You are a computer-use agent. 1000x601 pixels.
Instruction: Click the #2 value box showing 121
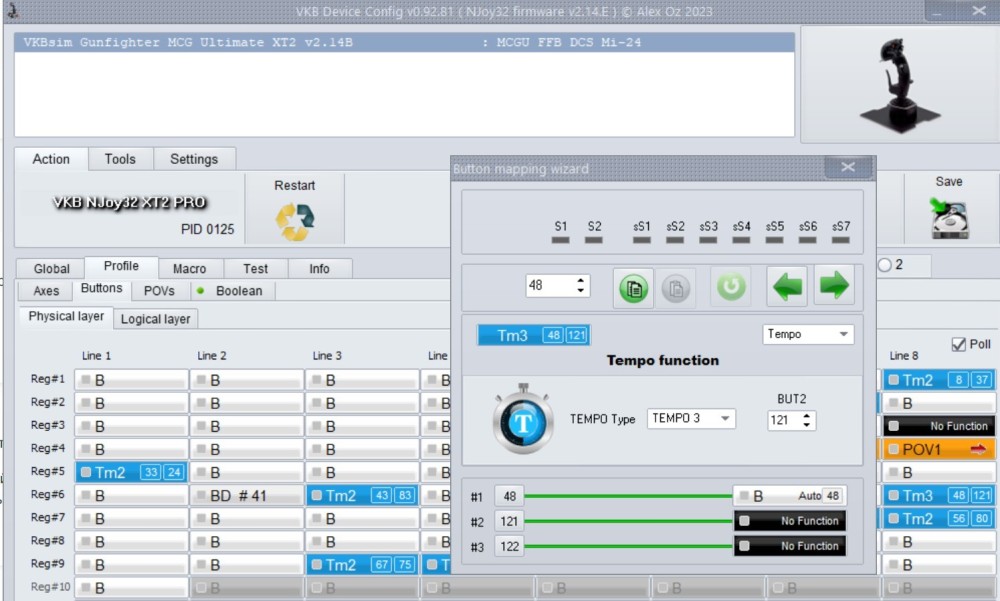point(509,521)
